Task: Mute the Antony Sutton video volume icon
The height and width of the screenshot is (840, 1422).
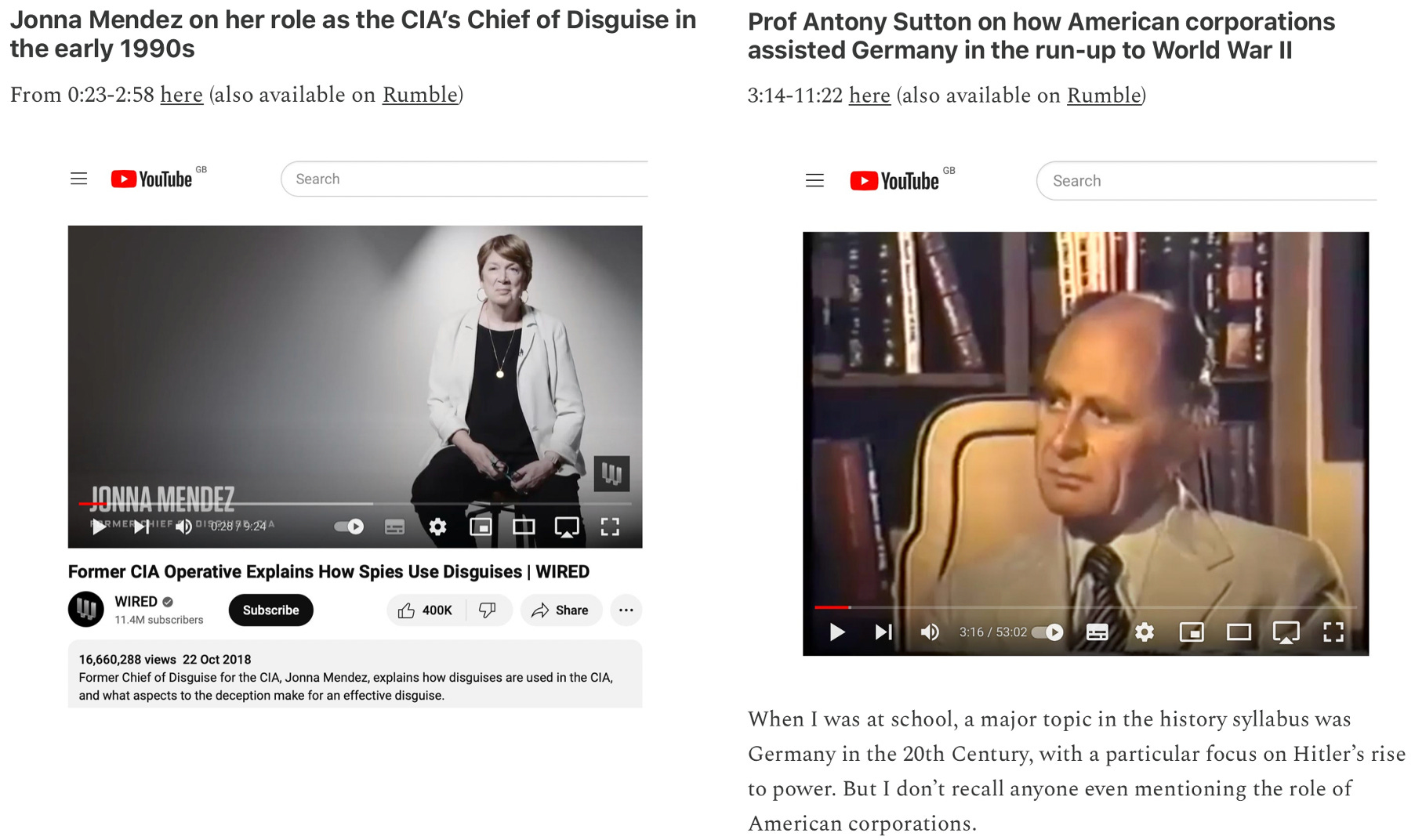Action: 930,632
